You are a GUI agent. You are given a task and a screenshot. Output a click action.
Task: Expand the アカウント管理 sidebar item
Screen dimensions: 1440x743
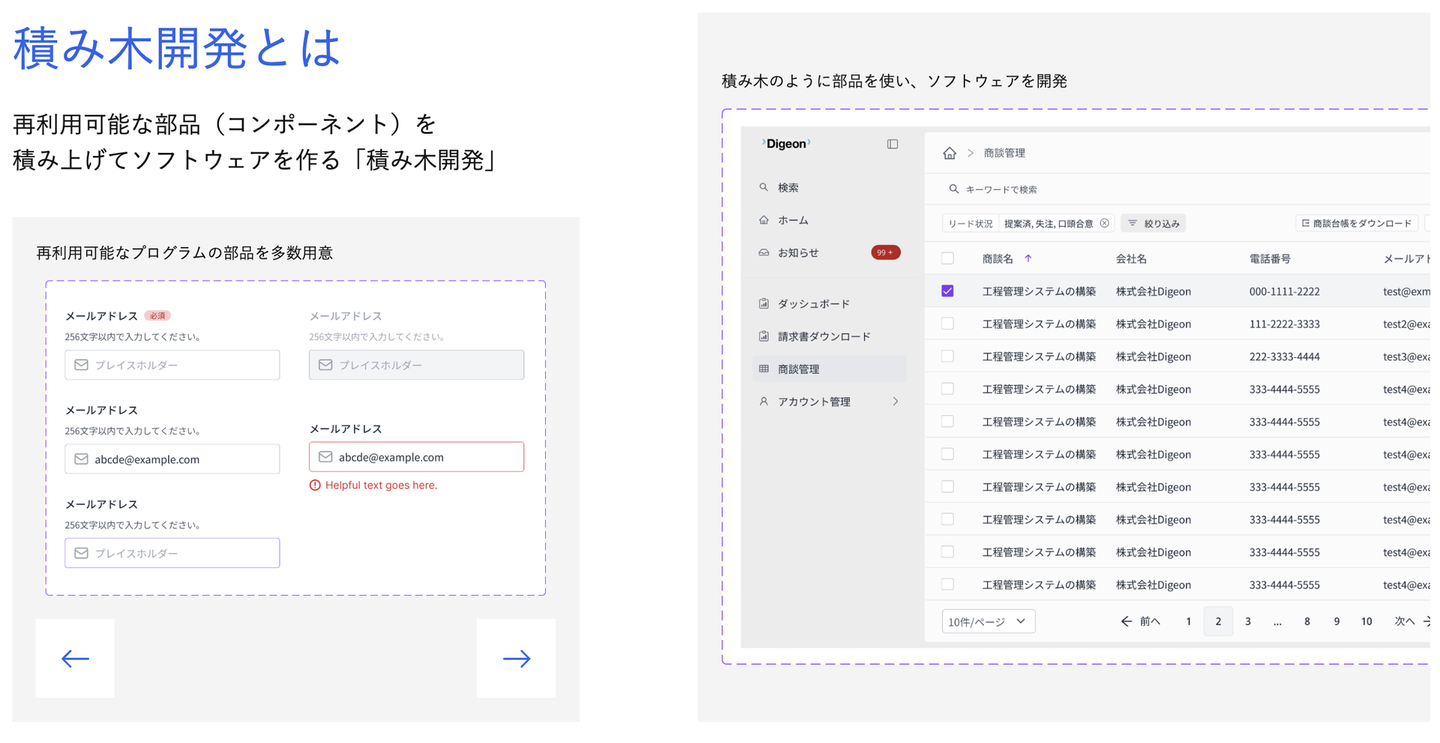(x=829, y=401)
